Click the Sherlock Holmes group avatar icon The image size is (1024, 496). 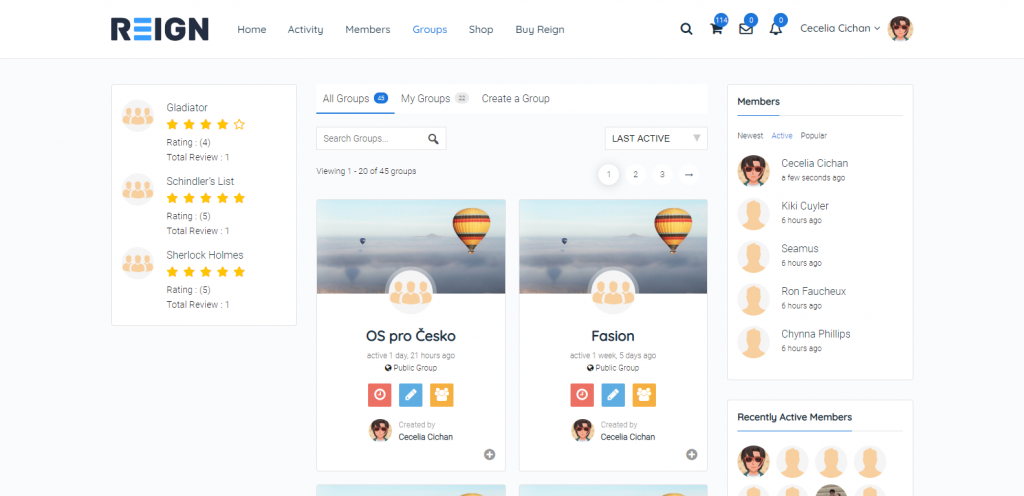coord(138,264)
